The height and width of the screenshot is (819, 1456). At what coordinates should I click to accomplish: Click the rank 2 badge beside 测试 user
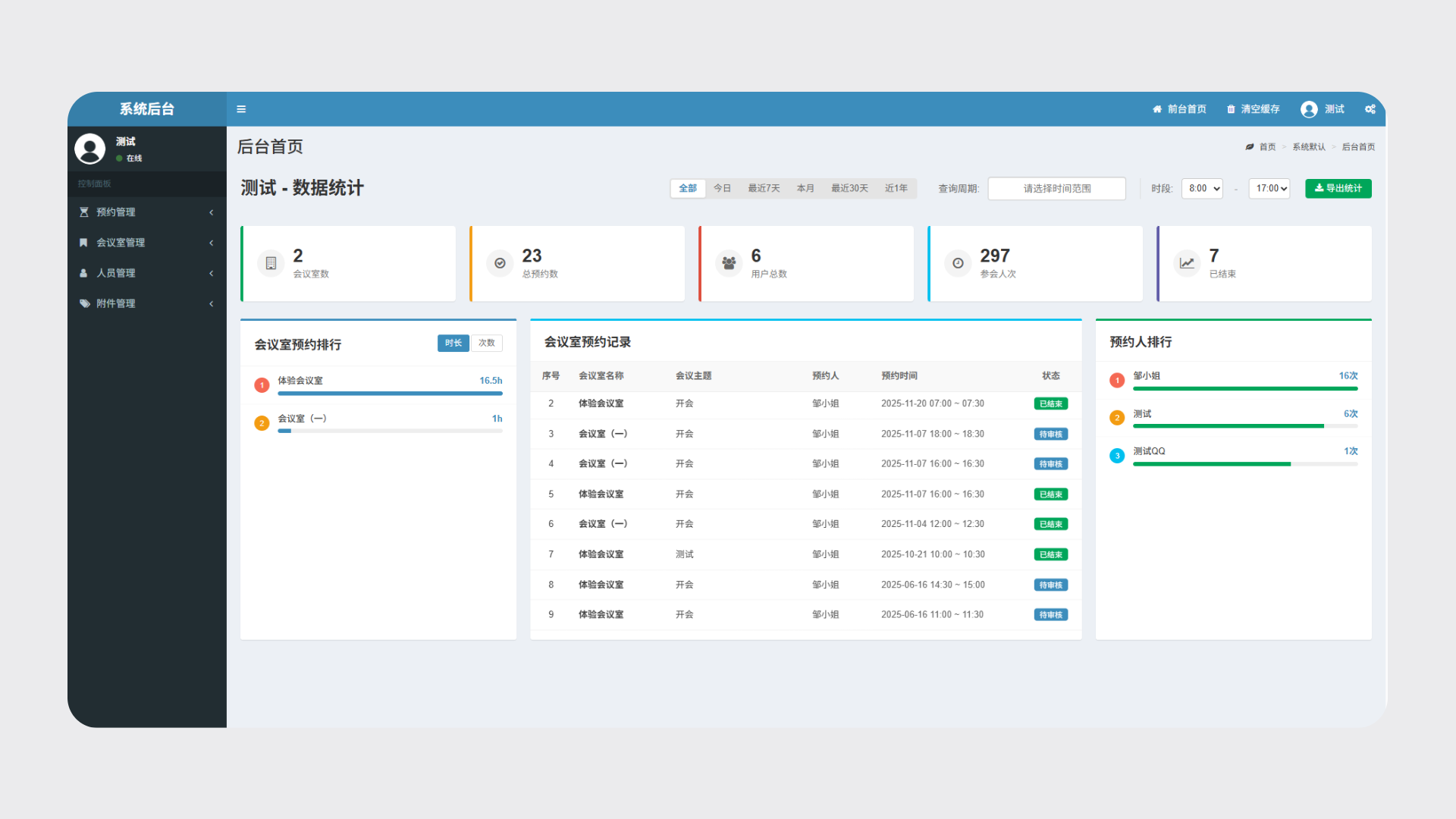1117,418
